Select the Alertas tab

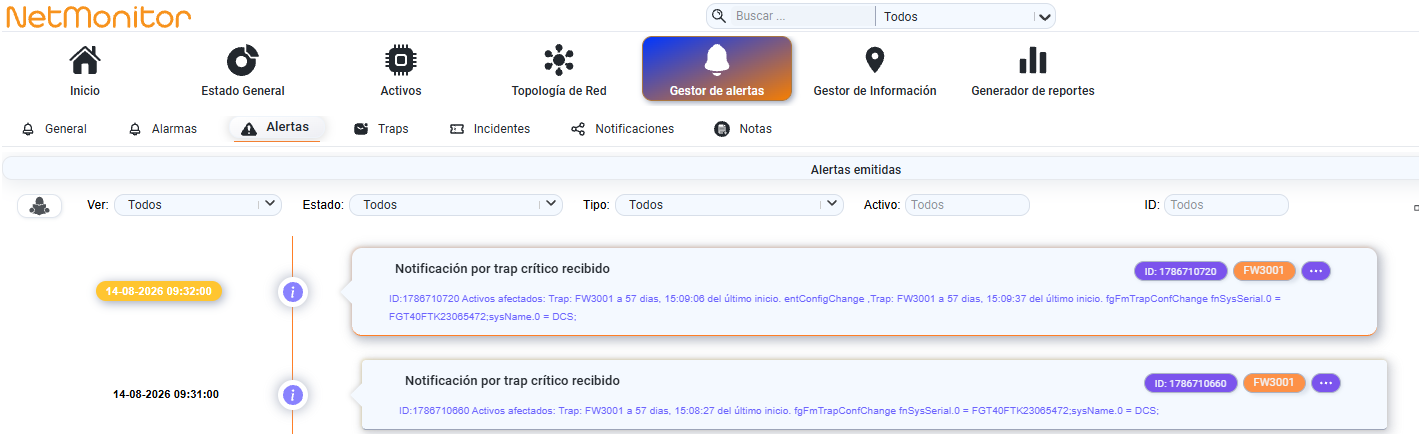tap(276, 128)
